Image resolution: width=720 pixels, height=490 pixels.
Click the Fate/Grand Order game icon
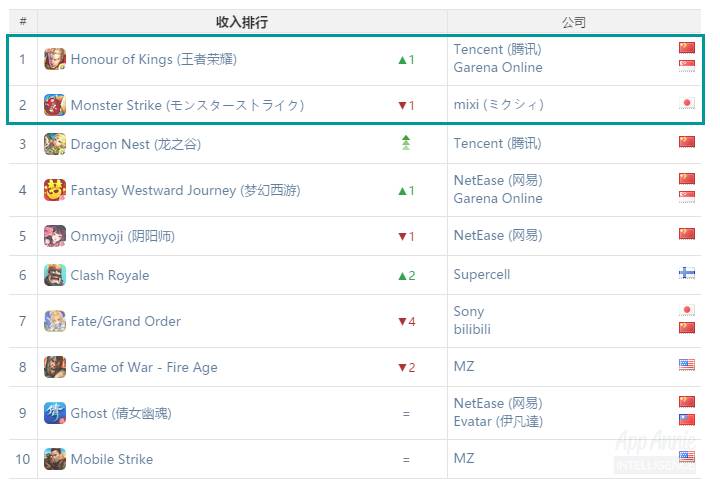55,321
